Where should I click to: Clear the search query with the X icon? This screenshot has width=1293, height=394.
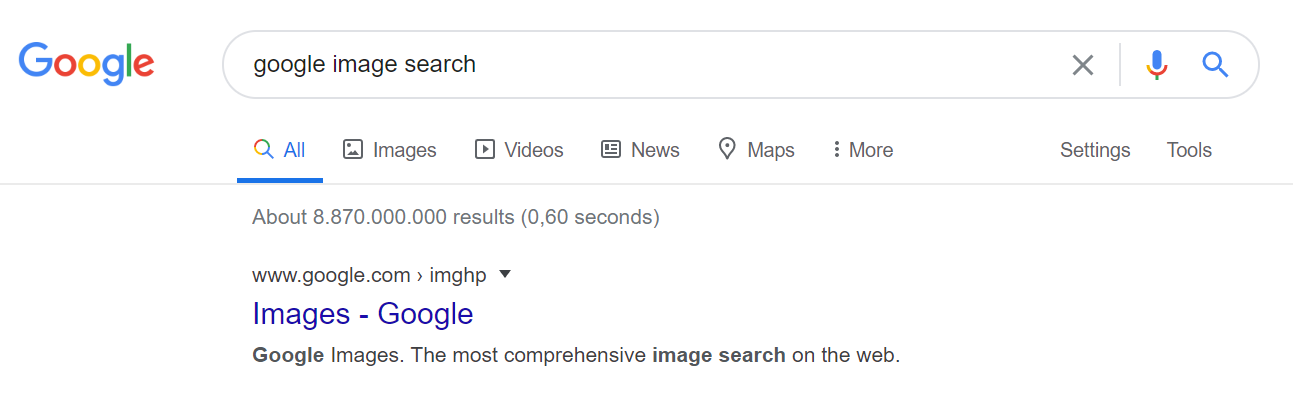pyautogui.click(x=1083, y=65)
